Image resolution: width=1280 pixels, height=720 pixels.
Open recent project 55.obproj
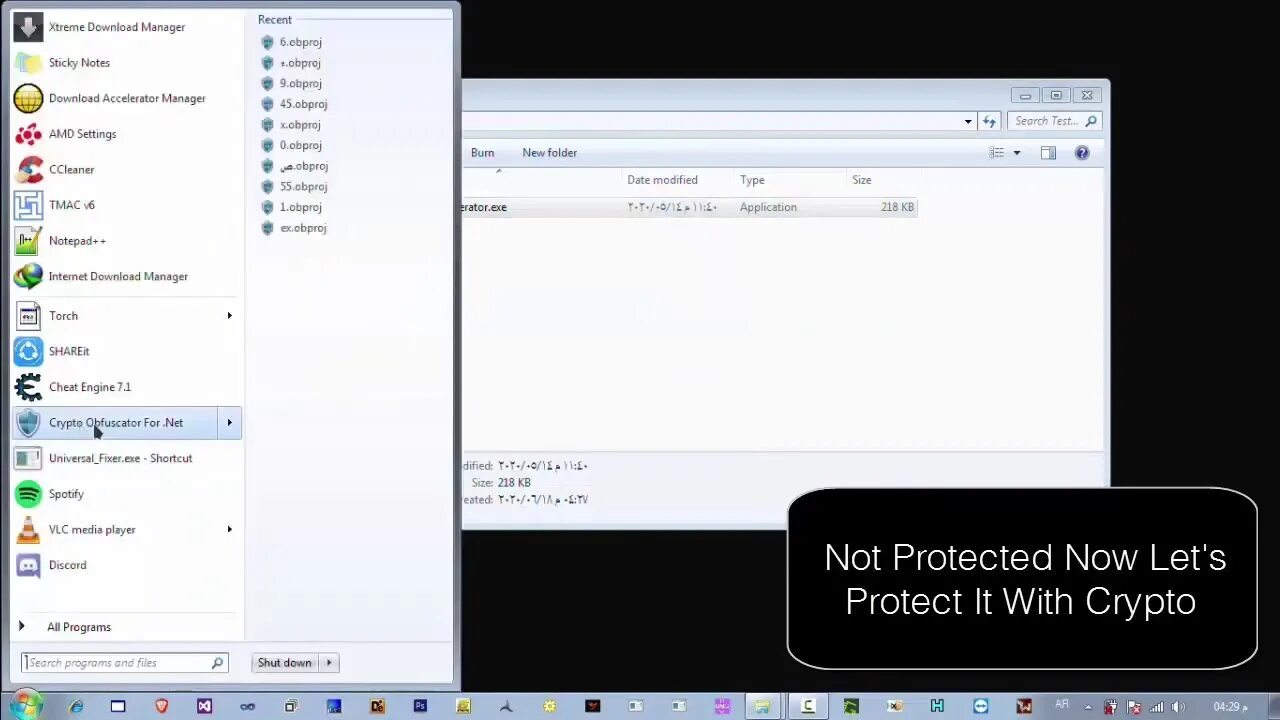coord(303,186)
